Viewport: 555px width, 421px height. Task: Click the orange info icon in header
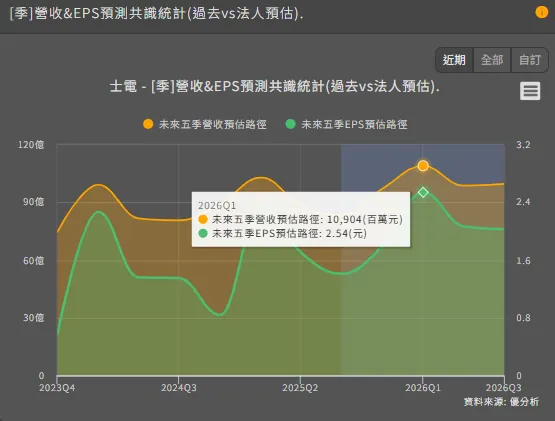(x=541, y=12)
